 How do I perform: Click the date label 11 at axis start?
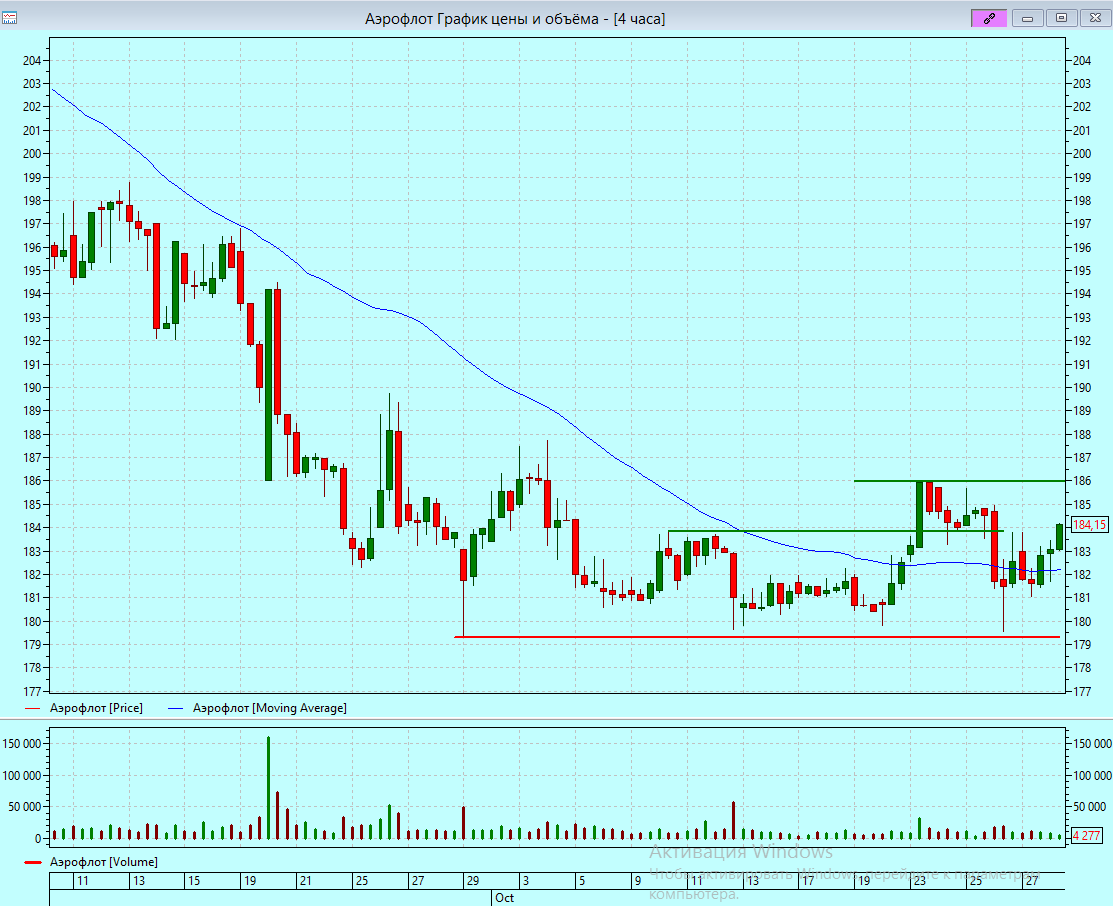[83, 880]
